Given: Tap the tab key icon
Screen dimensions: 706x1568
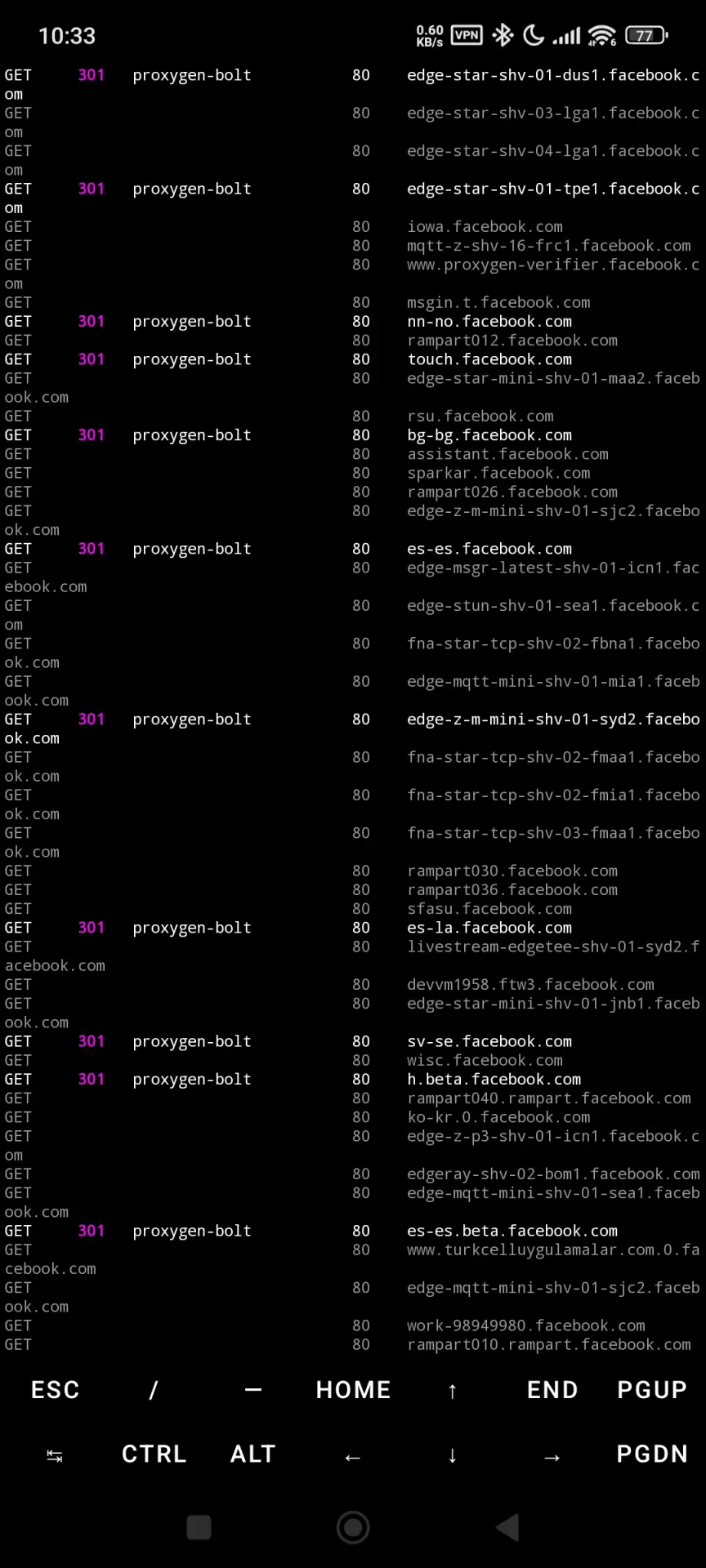Looking at the screenshot, I should (x=55, y=1455).
